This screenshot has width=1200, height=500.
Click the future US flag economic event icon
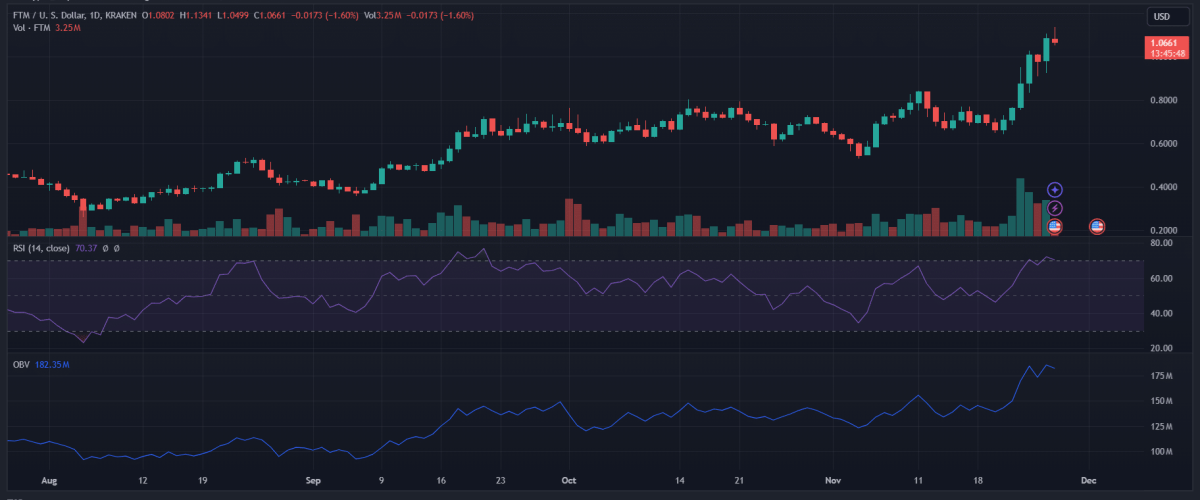click(x=1096, y=227)
